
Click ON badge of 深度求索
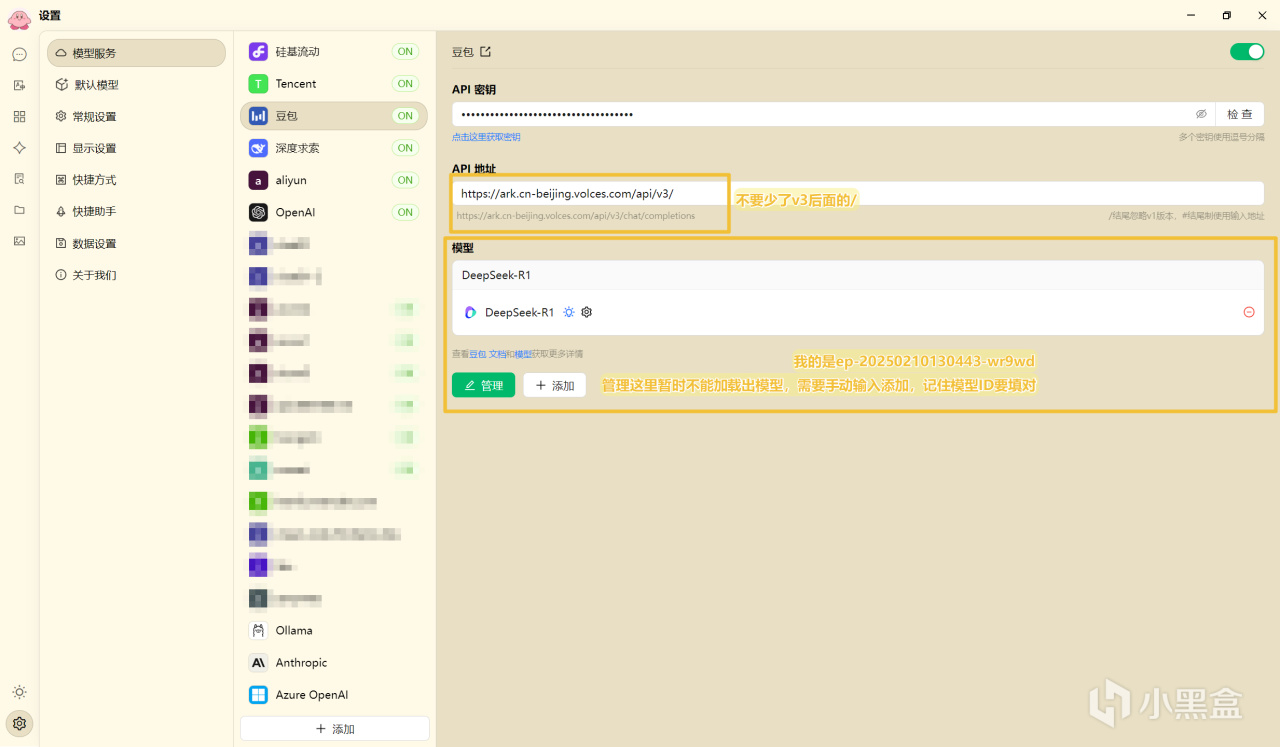click(x=405, y=148)
